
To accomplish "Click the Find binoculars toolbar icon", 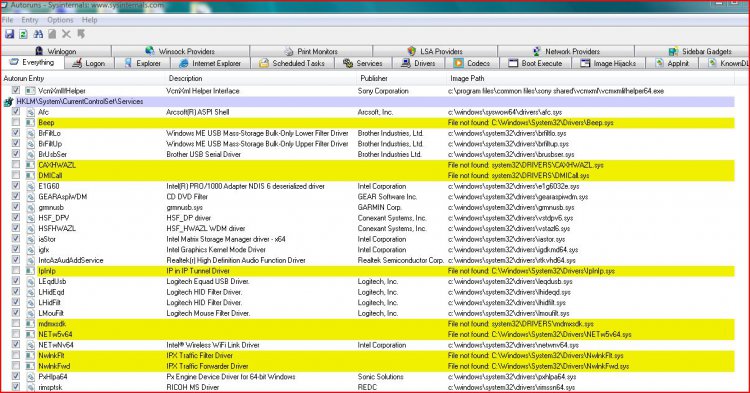I will click(x=38, y=34).
